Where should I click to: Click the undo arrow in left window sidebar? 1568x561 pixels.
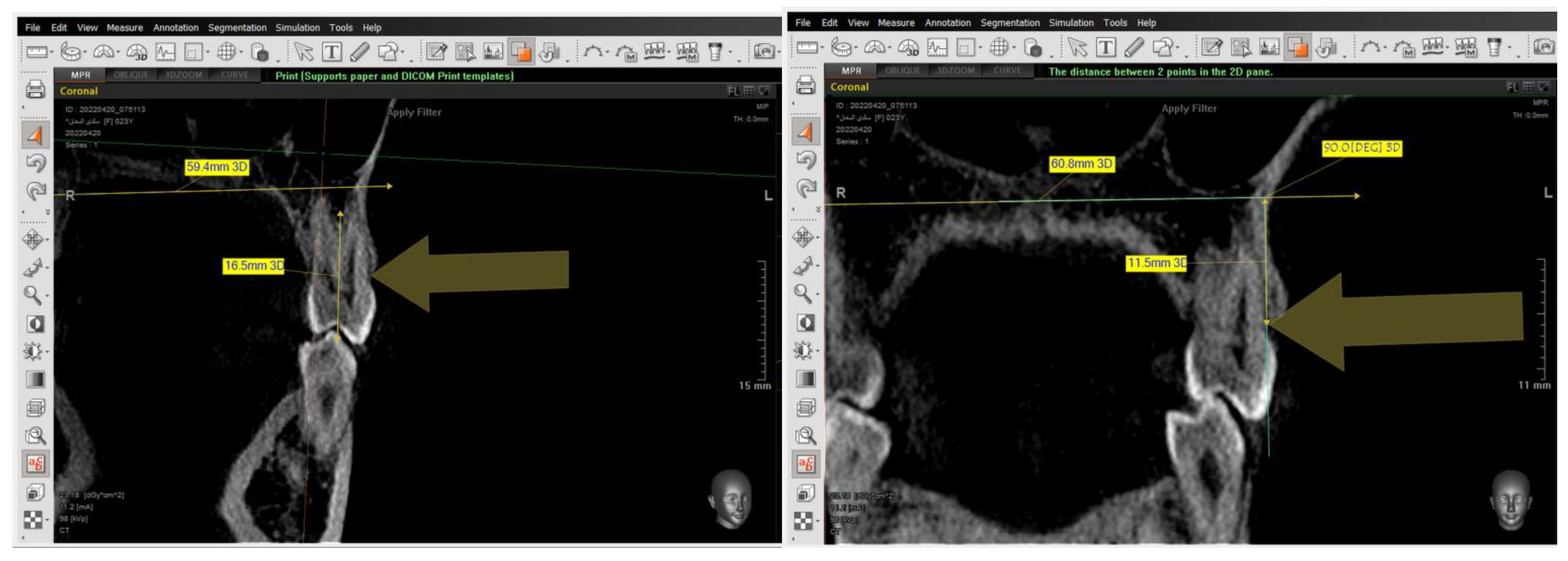(x=35, y=163)
